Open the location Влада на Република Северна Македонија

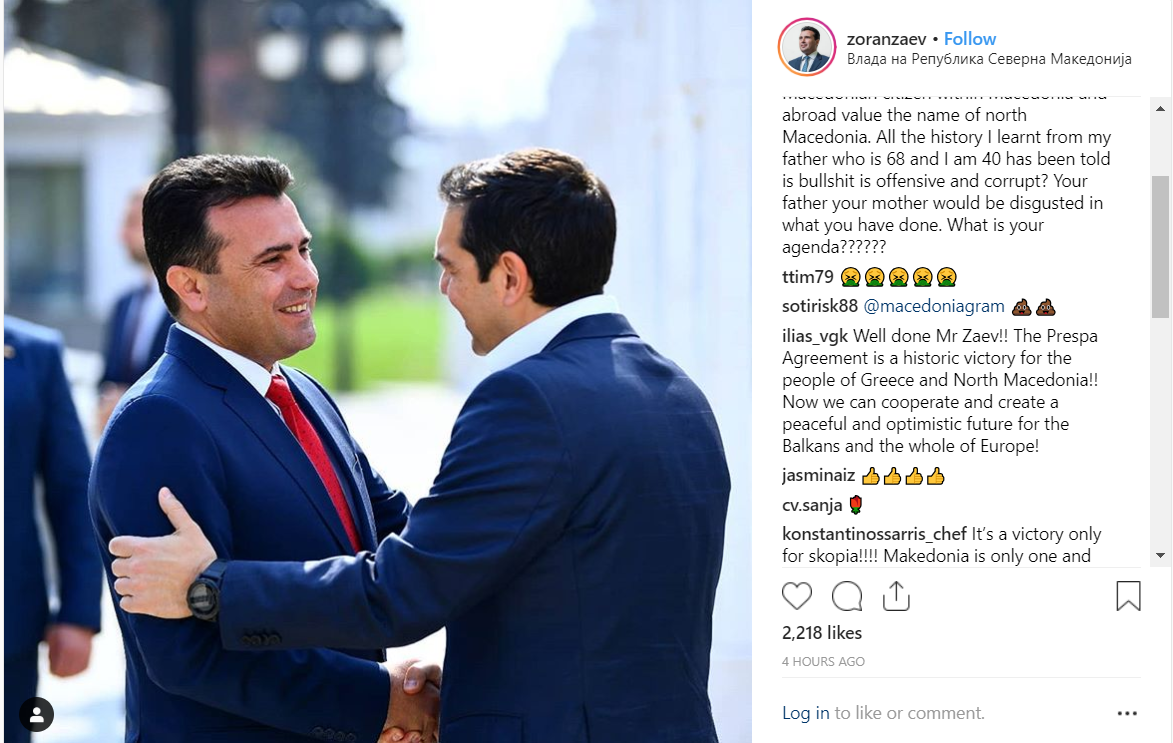point(989,59)
